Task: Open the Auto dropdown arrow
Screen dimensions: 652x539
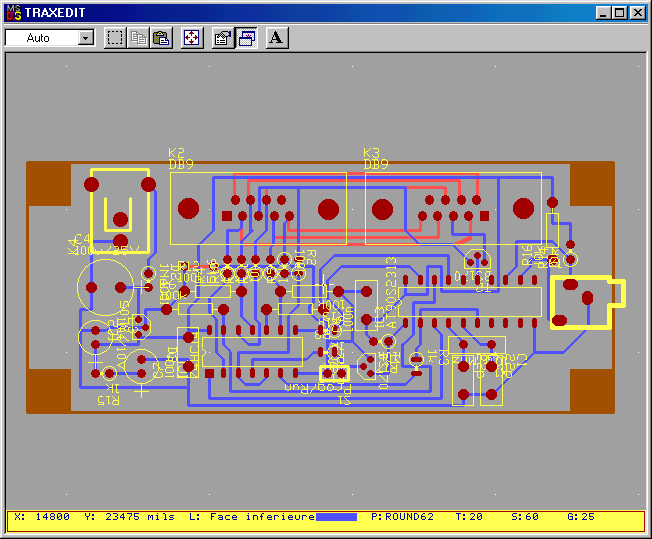Action: (x=85, y=38)
